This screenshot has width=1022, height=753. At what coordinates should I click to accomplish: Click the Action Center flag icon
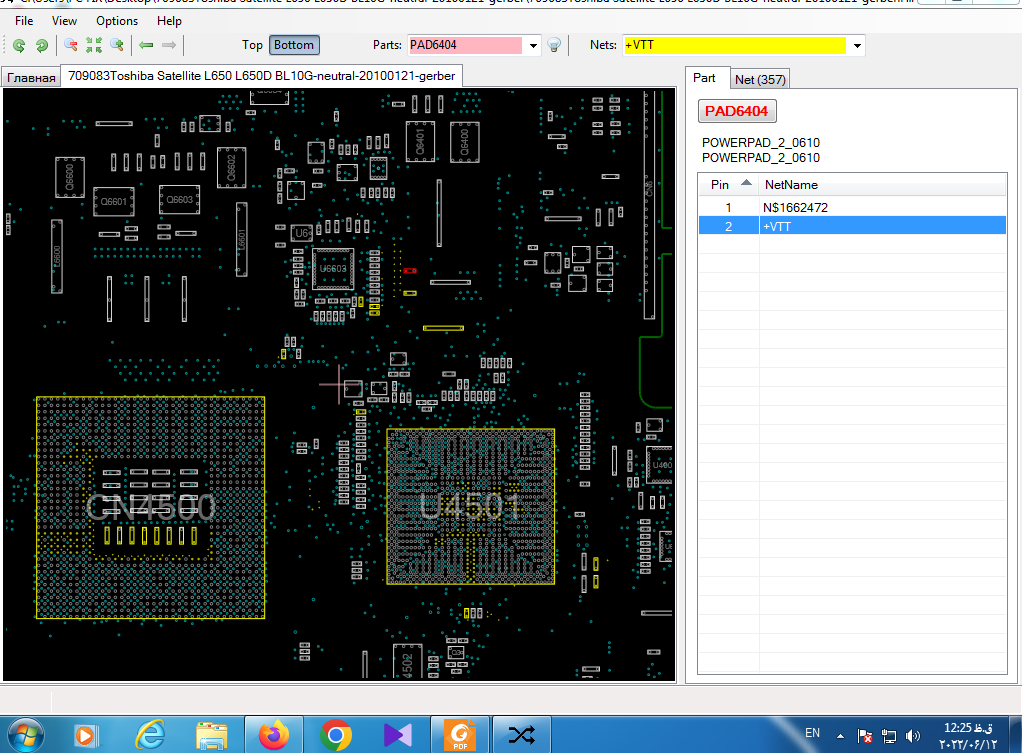(x=864, y=736)
